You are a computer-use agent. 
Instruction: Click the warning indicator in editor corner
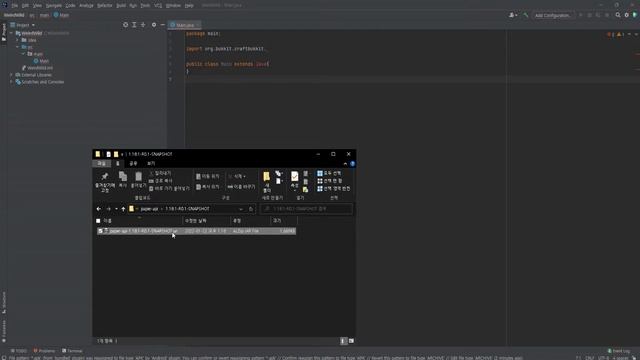point(620,34)
